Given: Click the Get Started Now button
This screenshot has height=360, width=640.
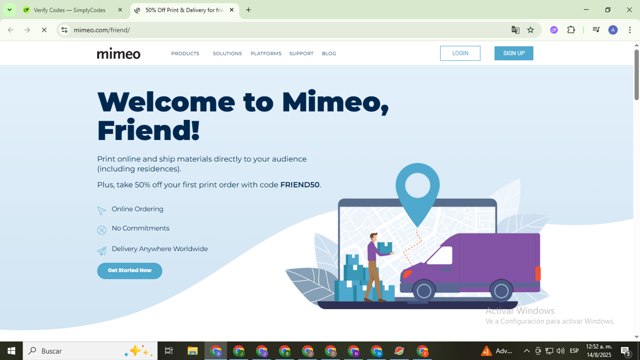Looking at the screenshot, I should click(129, 271).
